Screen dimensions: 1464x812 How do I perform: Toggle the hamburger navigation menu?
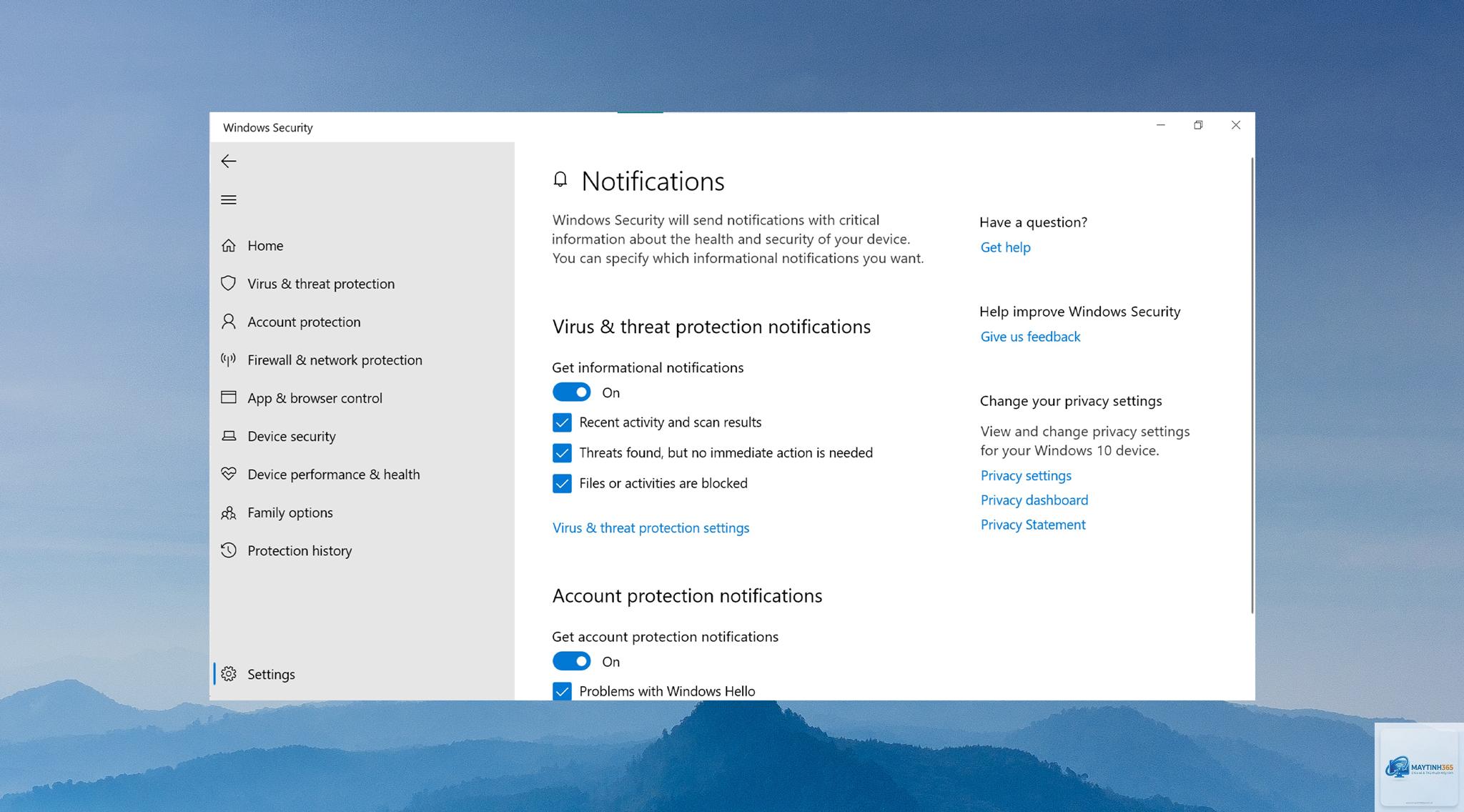coord(229,199)
